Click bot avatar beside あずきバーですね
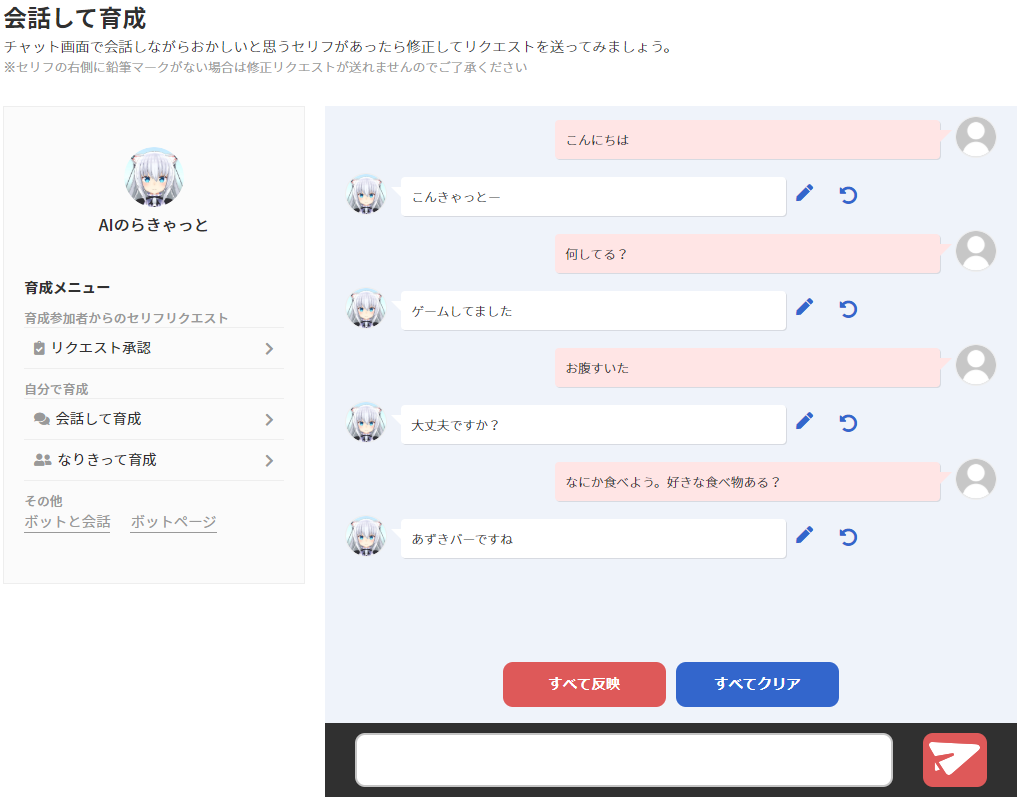Screen dimensions: 1017x801 coord(366,536)
